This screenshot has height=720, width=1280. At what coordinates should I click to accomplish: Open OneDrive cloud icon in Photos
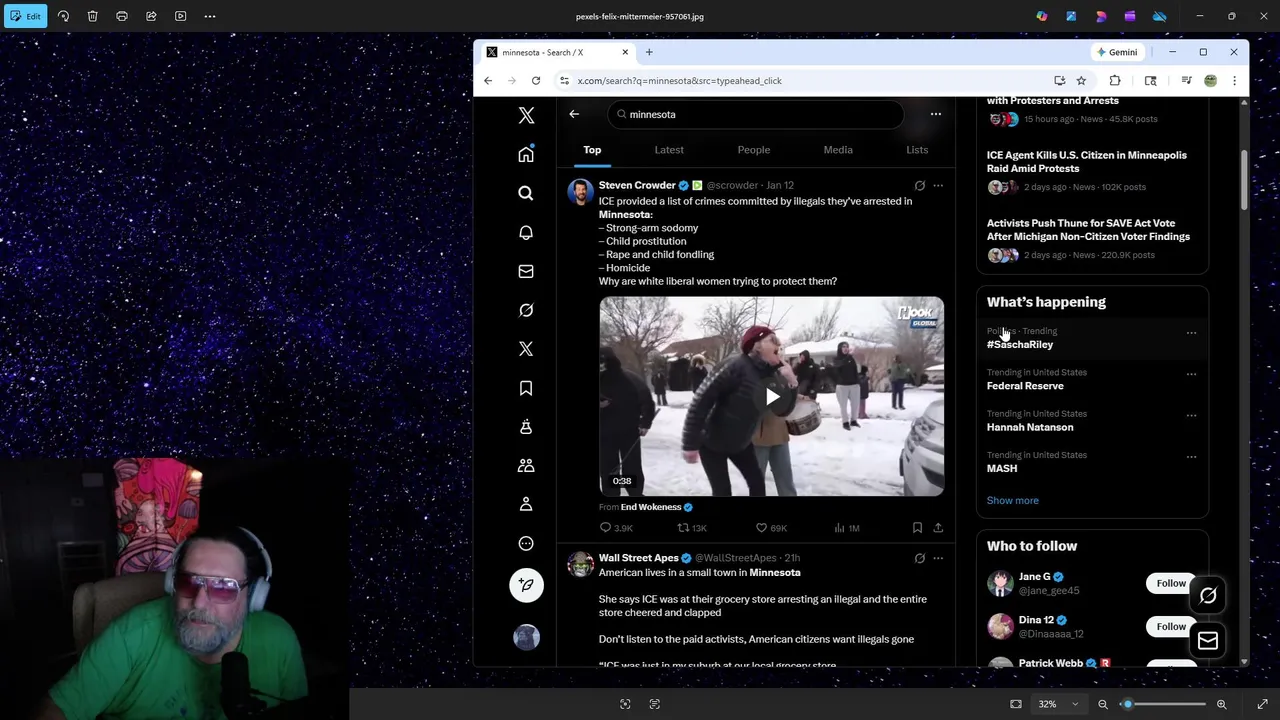(x=1159, y=16)
